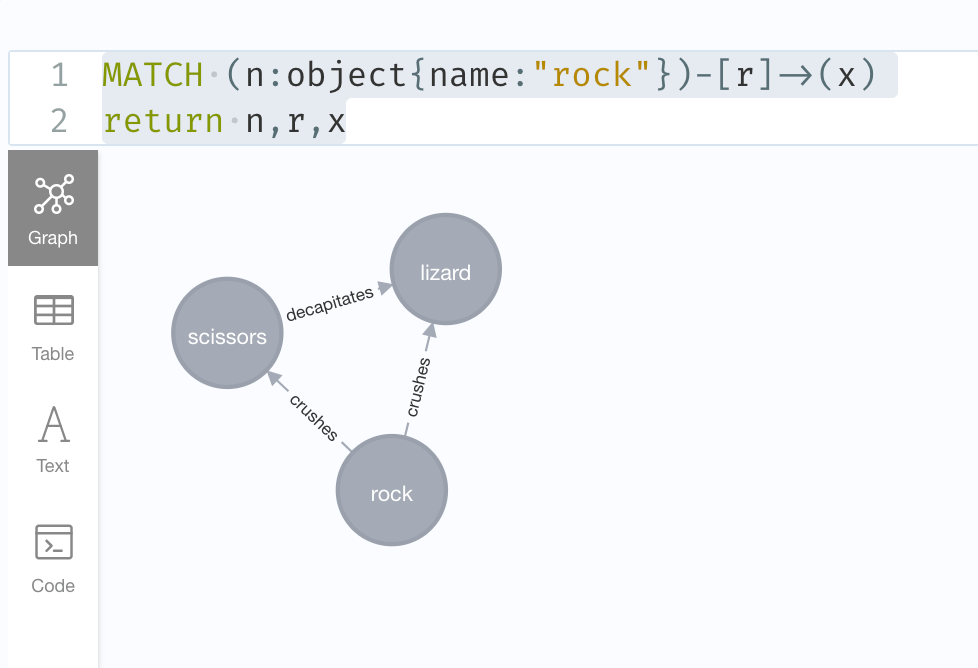Open the Code view panel
Screen dimensions: 978x668
tap(53, 556)
